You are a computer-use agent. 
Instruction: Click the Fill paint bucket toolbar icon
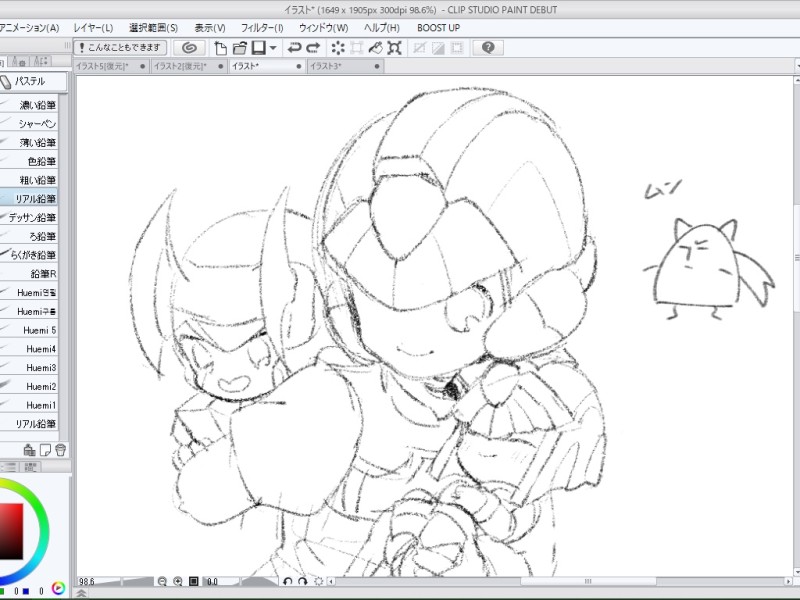[376, 48]
